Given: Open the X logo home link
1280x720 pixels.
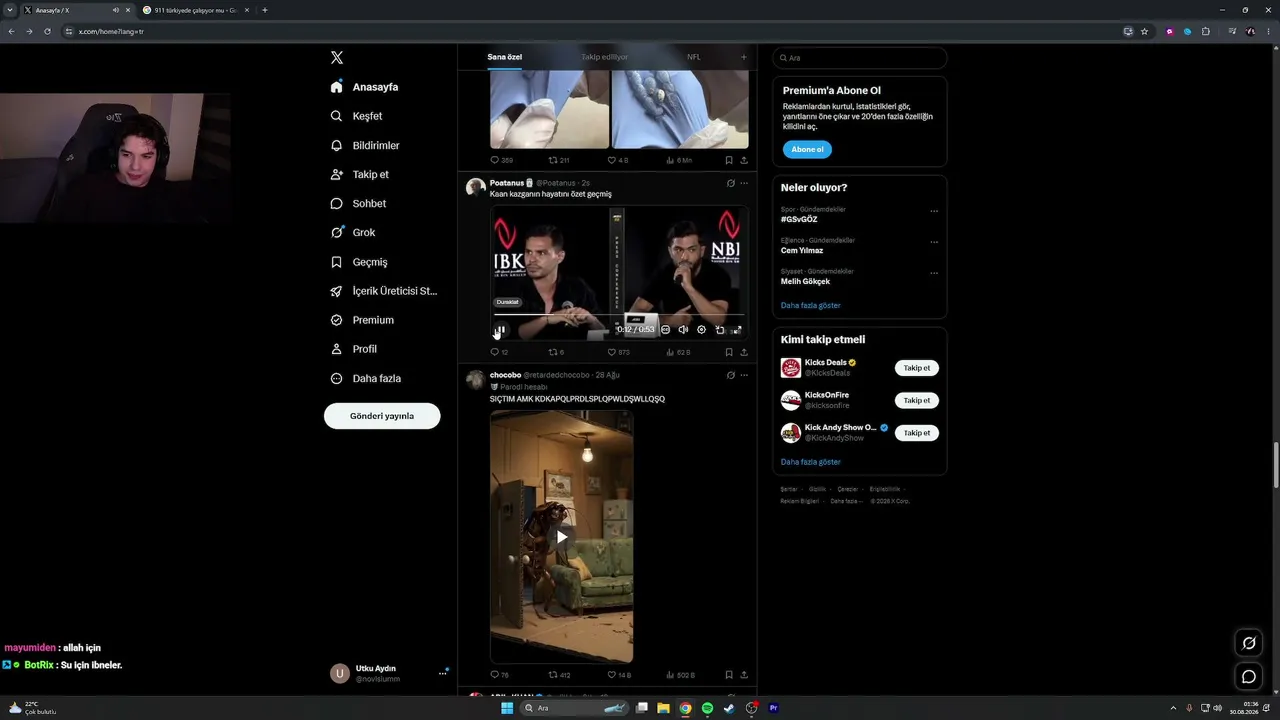Looking at the screenshot, I should click(337, 58).
